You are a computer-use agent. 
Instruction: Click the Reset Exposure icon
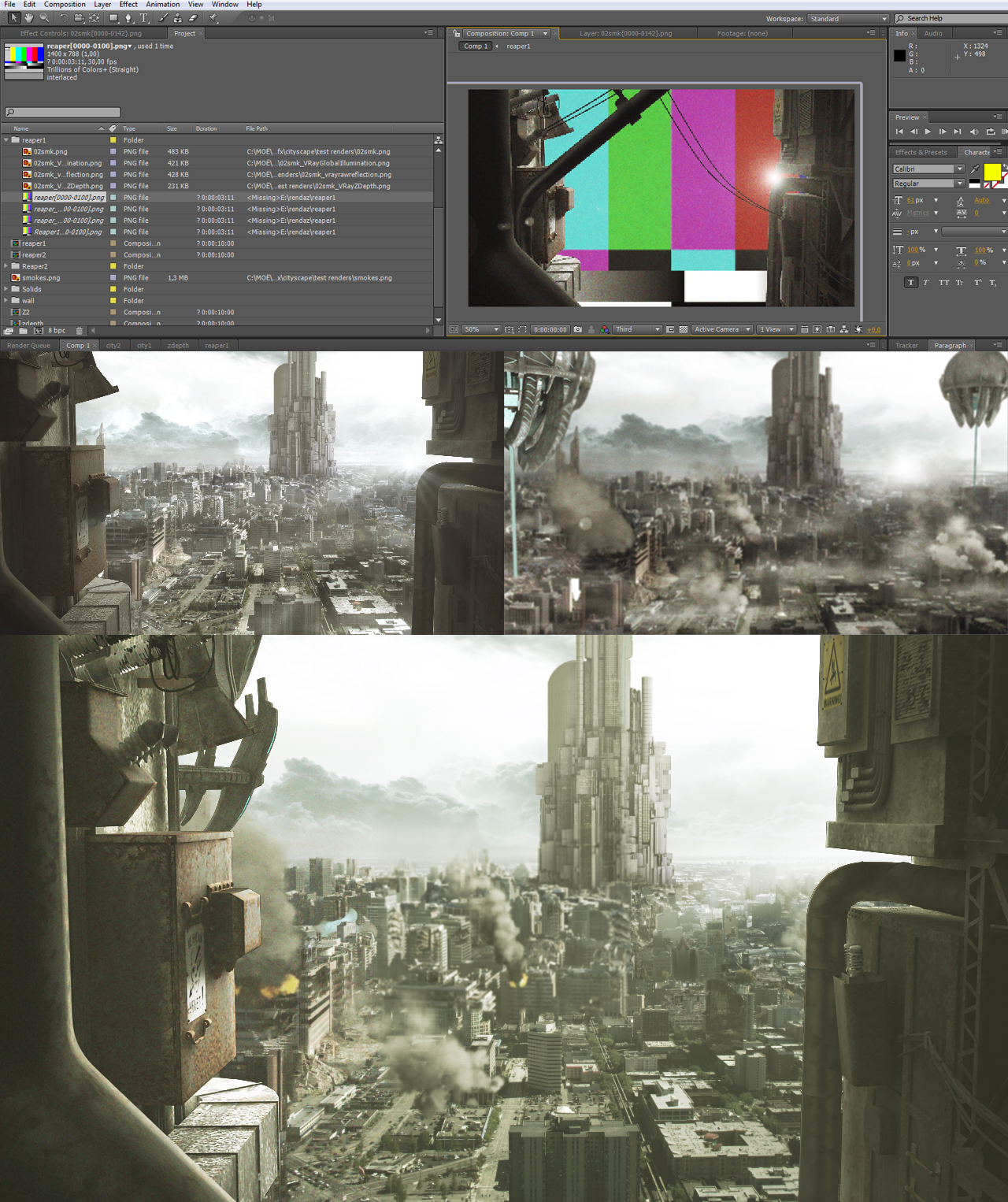click(x=858, y=329)
